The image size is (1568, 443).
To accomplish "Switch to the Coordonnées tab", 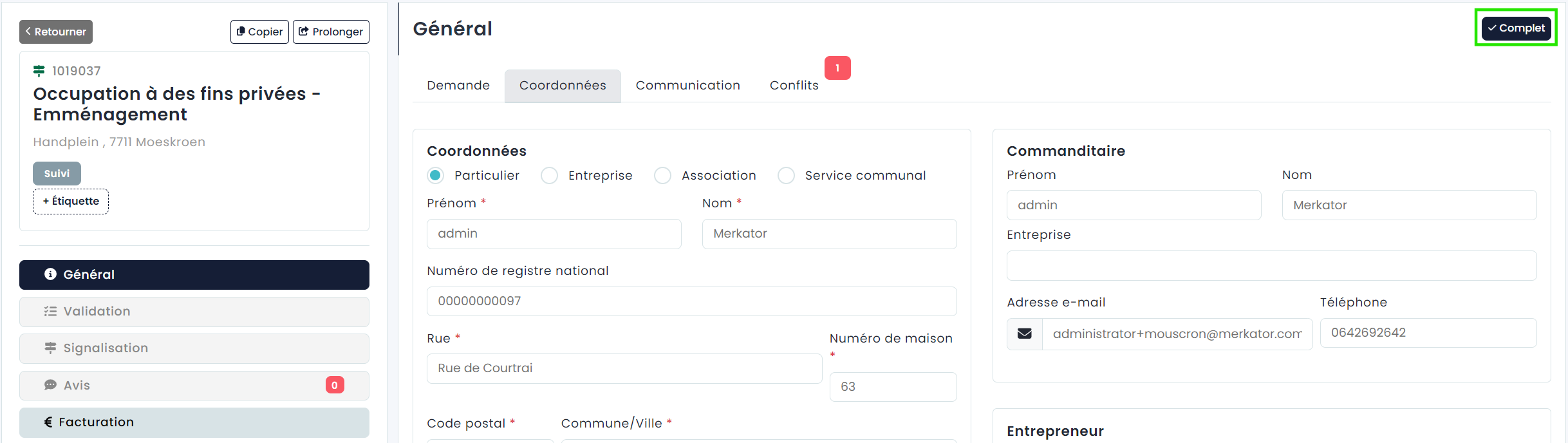I will point(563,86).
